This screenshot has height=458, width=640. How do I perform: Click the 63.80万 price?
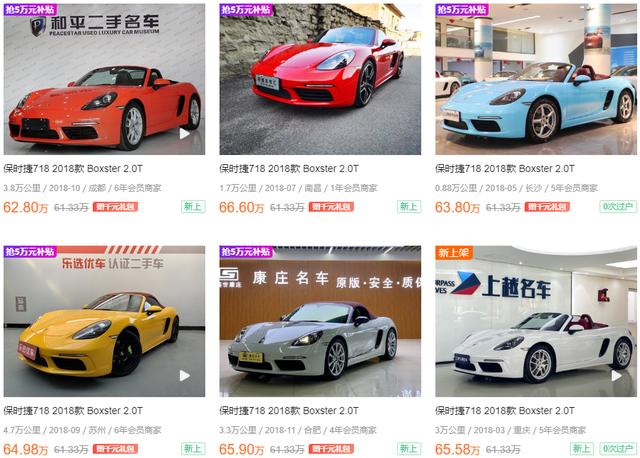pyautogui.click(x=457, y=207)
